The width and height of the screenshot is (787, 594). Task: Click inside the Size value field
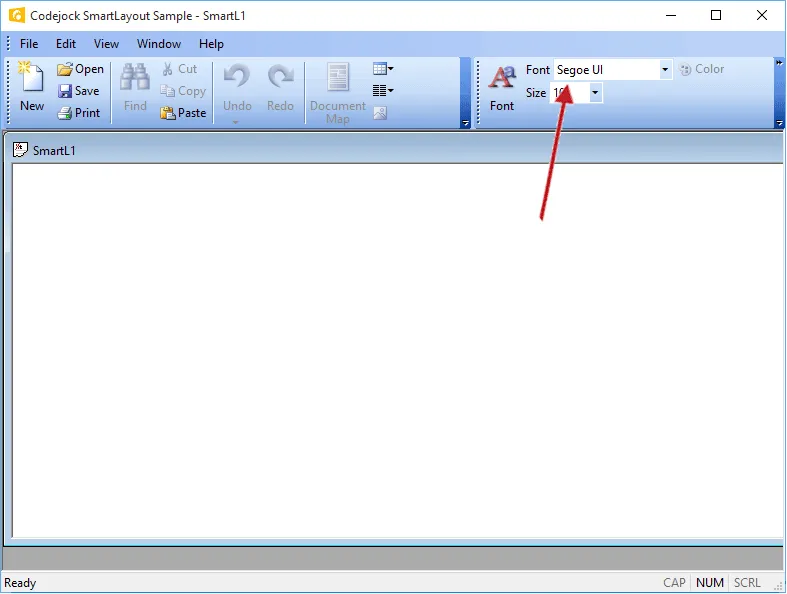coord(570,92)
